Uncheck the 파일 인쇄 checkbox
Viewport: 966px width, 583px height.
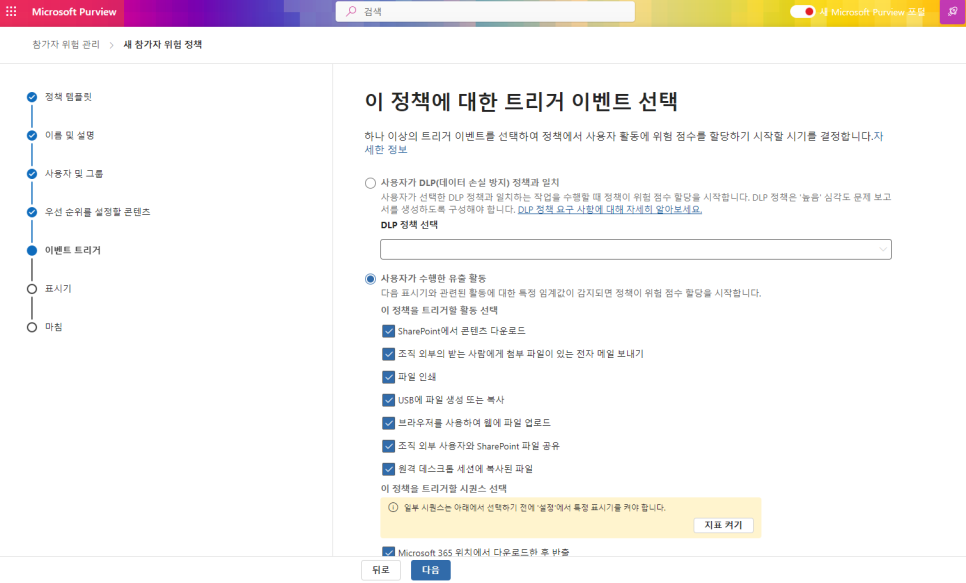click(388, 377)
